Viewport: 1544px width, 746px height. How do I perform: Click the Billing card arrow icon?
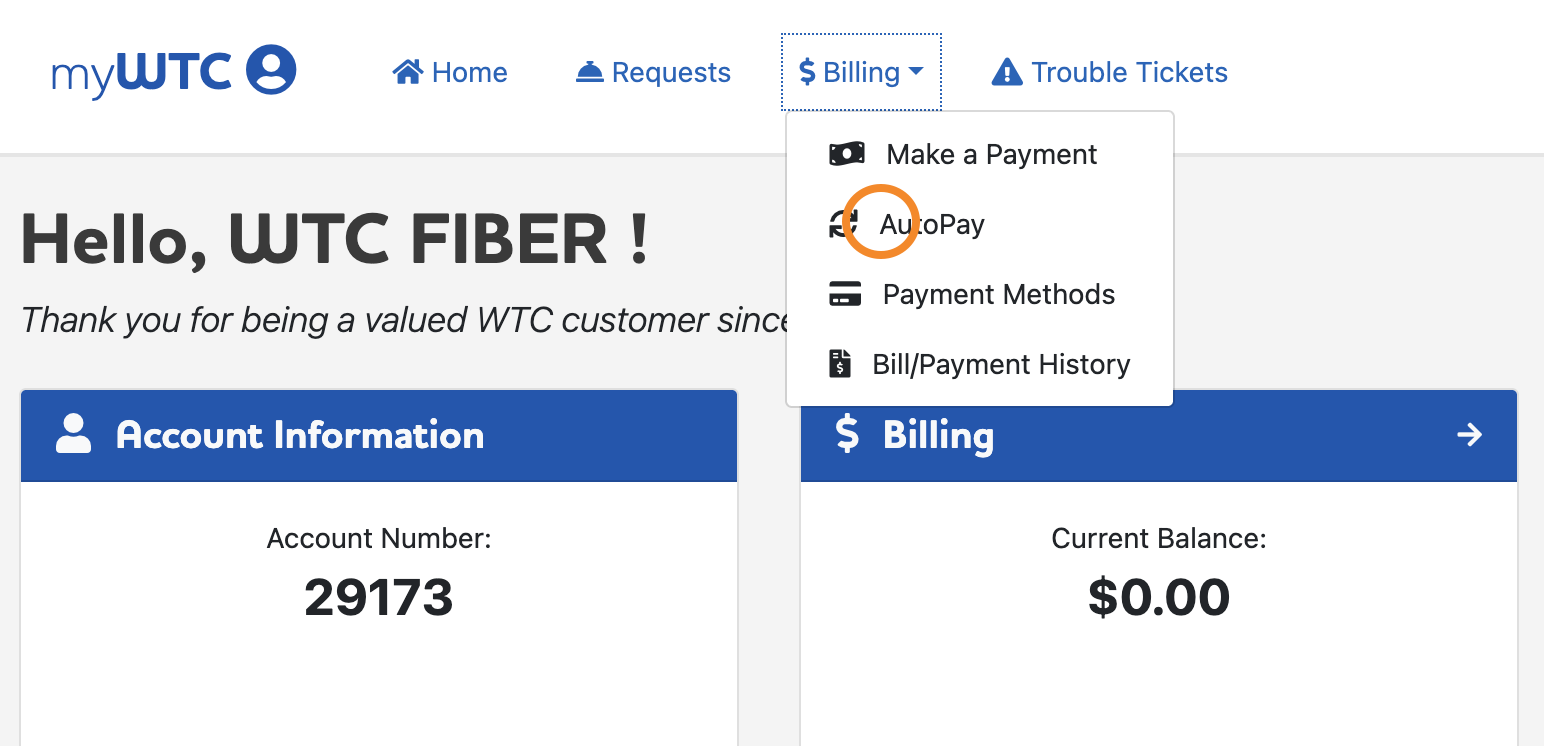(1469, 435)
